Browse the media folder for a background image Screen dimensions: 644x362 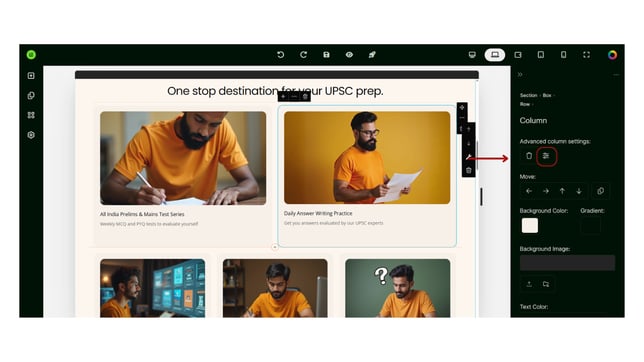[x=546, y=284]
